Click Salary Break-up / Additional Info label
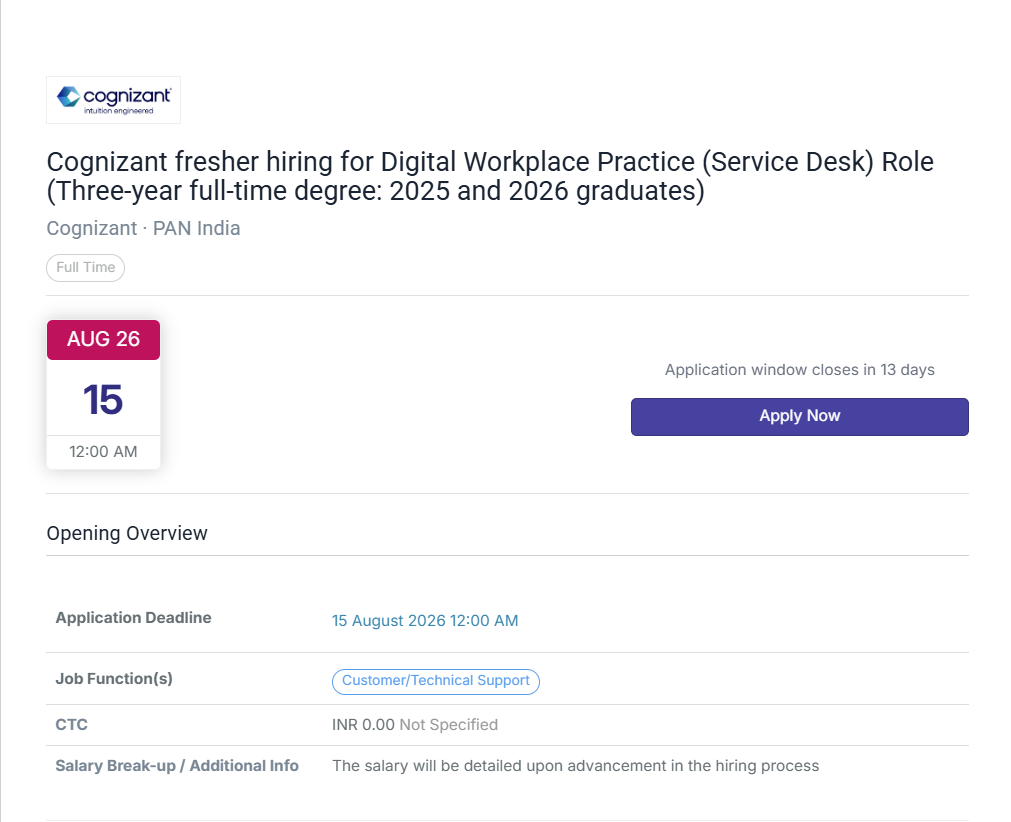This screenshot has height=822, width=1011. pos(177,766)
